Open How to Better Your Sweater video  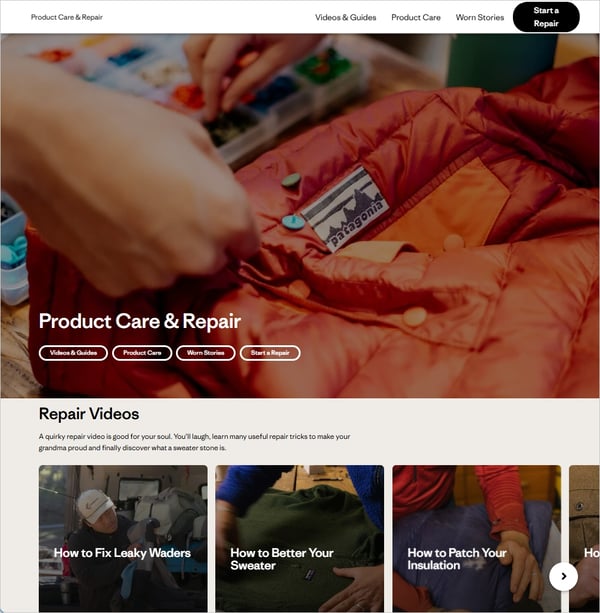coord(299,538)
